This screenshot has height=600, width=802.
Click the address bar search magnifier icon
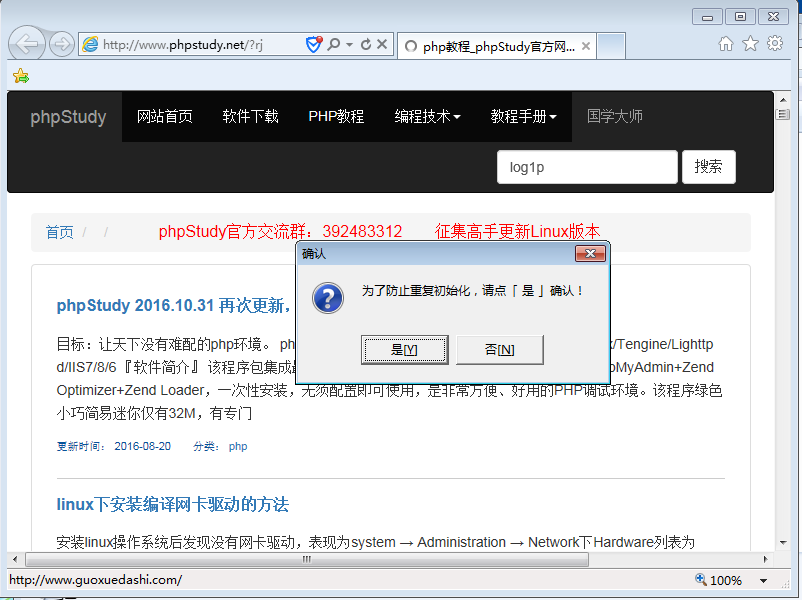tap(333, 45)
